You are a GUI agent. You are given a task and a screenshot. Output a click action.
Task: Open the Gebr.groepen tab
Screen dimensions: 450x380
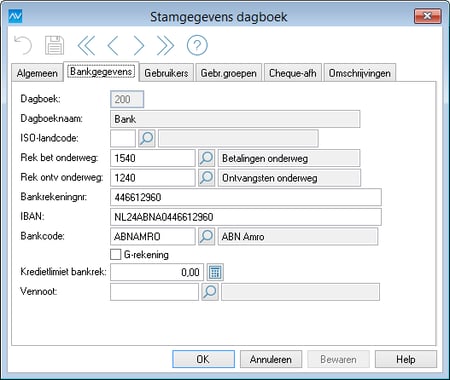(x=229, y=73)
